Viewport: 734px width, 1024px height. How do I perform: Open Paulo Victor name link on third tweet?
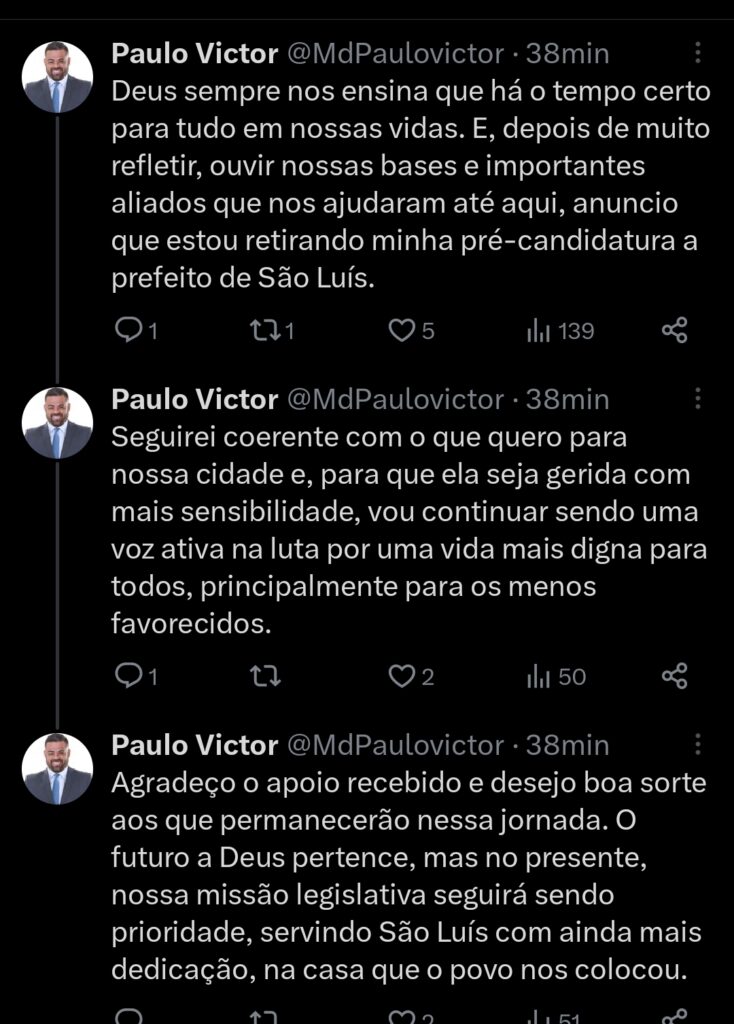coord(194,745)
